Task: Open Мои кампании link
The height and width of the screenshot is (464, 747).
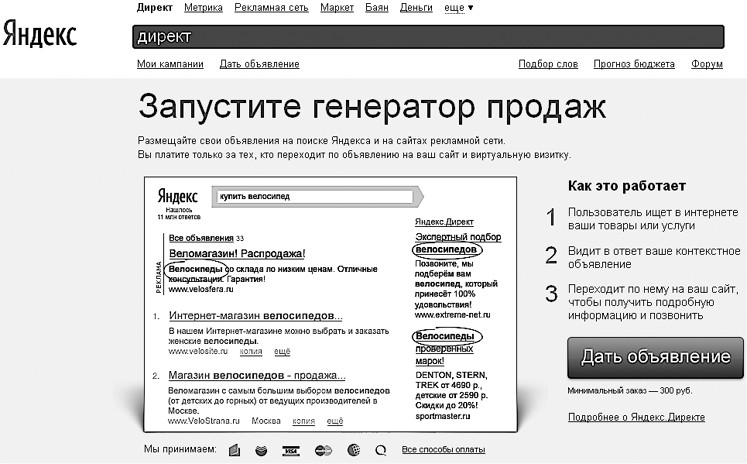Action: (170, 64)
